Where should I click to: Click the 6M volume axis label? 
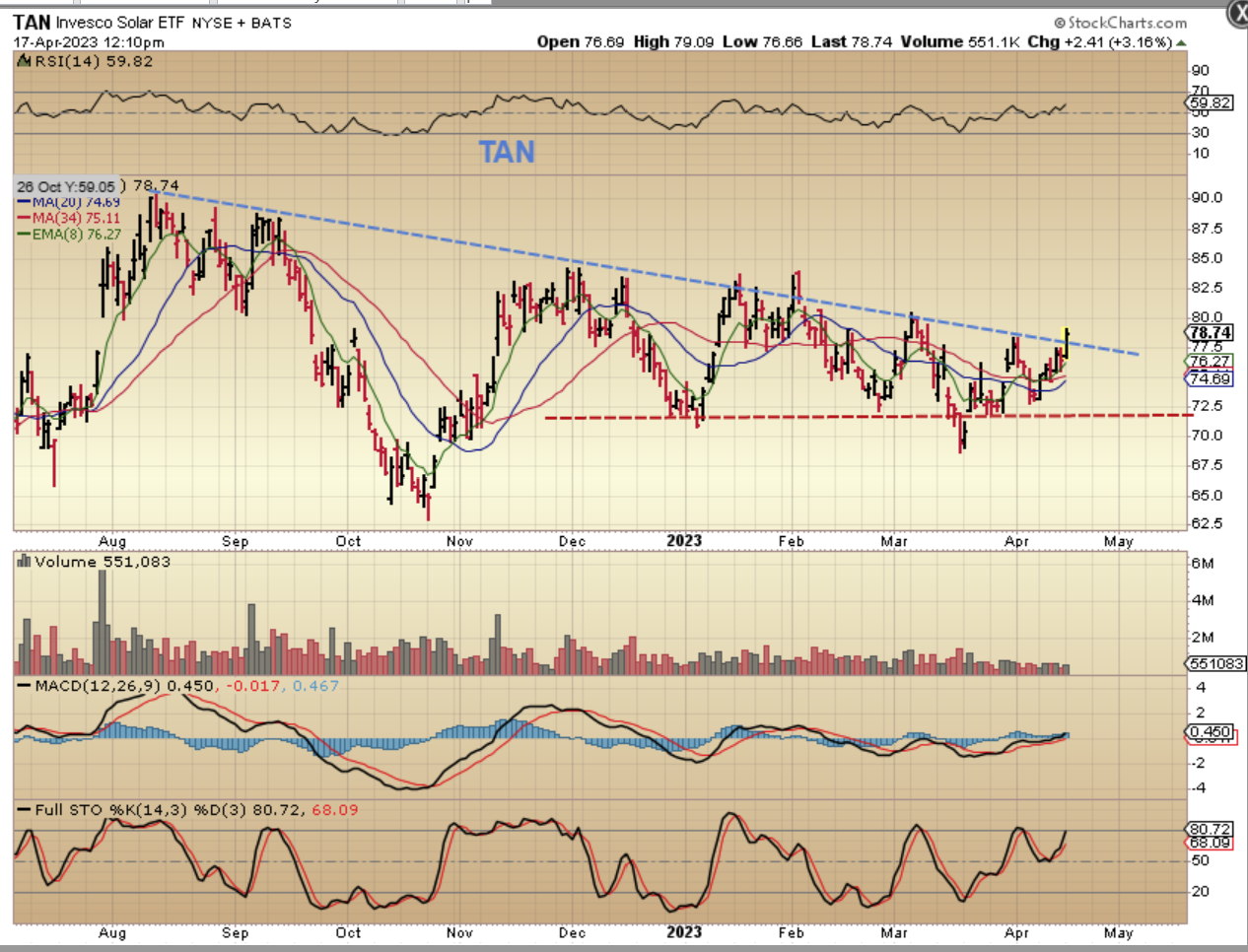pyautogui.click(x=1203, y=563)
